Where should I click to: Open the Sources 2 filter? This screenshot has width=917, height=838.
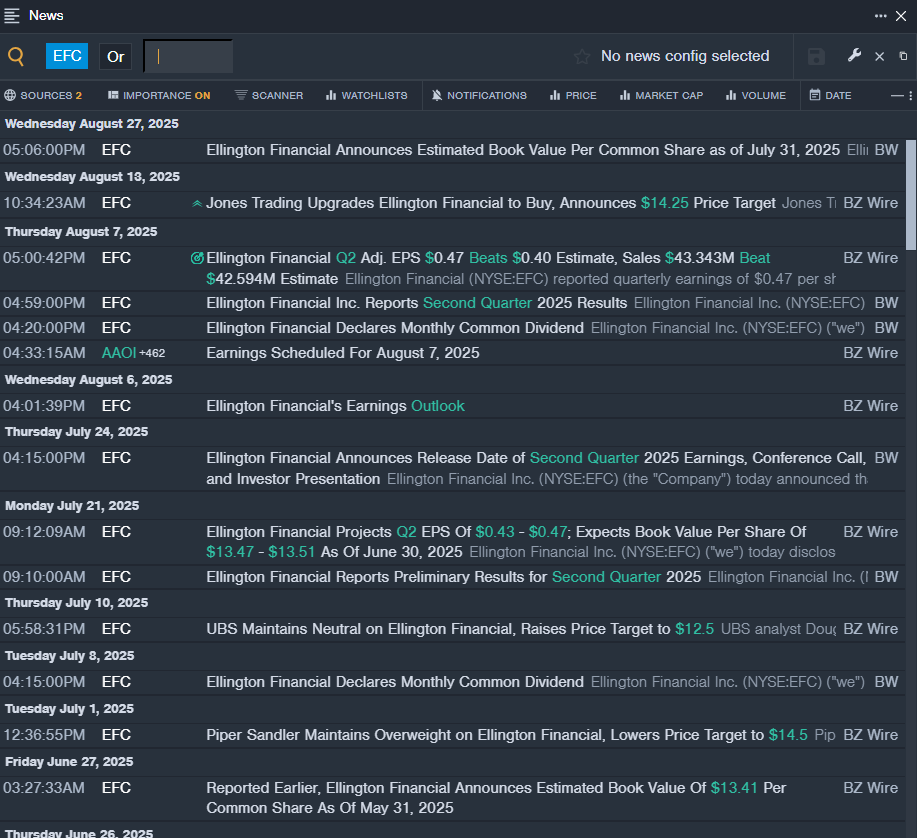coord(43,95)
